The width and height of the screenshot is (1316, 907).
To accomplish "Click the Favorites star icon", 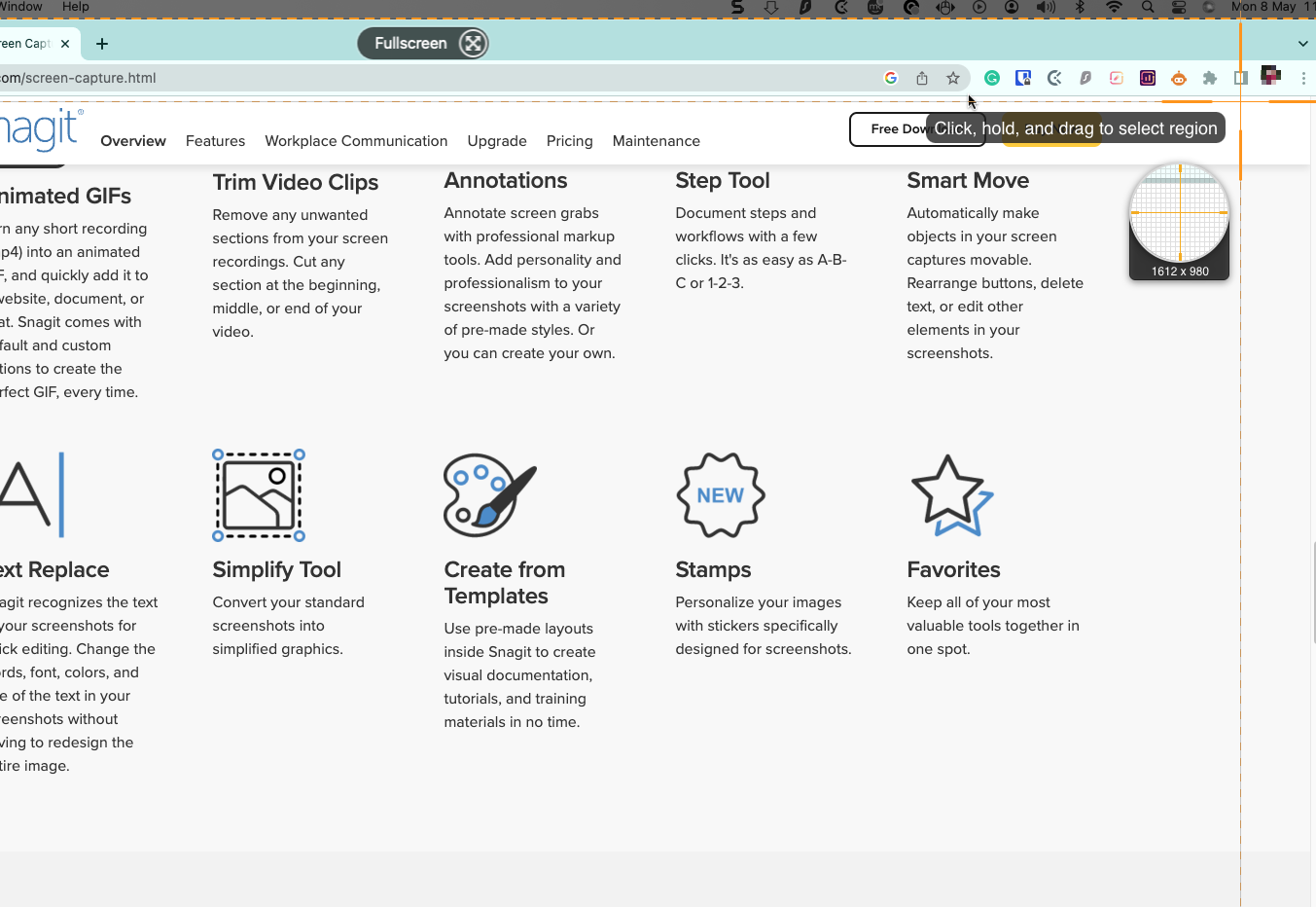I will [951, 495].
